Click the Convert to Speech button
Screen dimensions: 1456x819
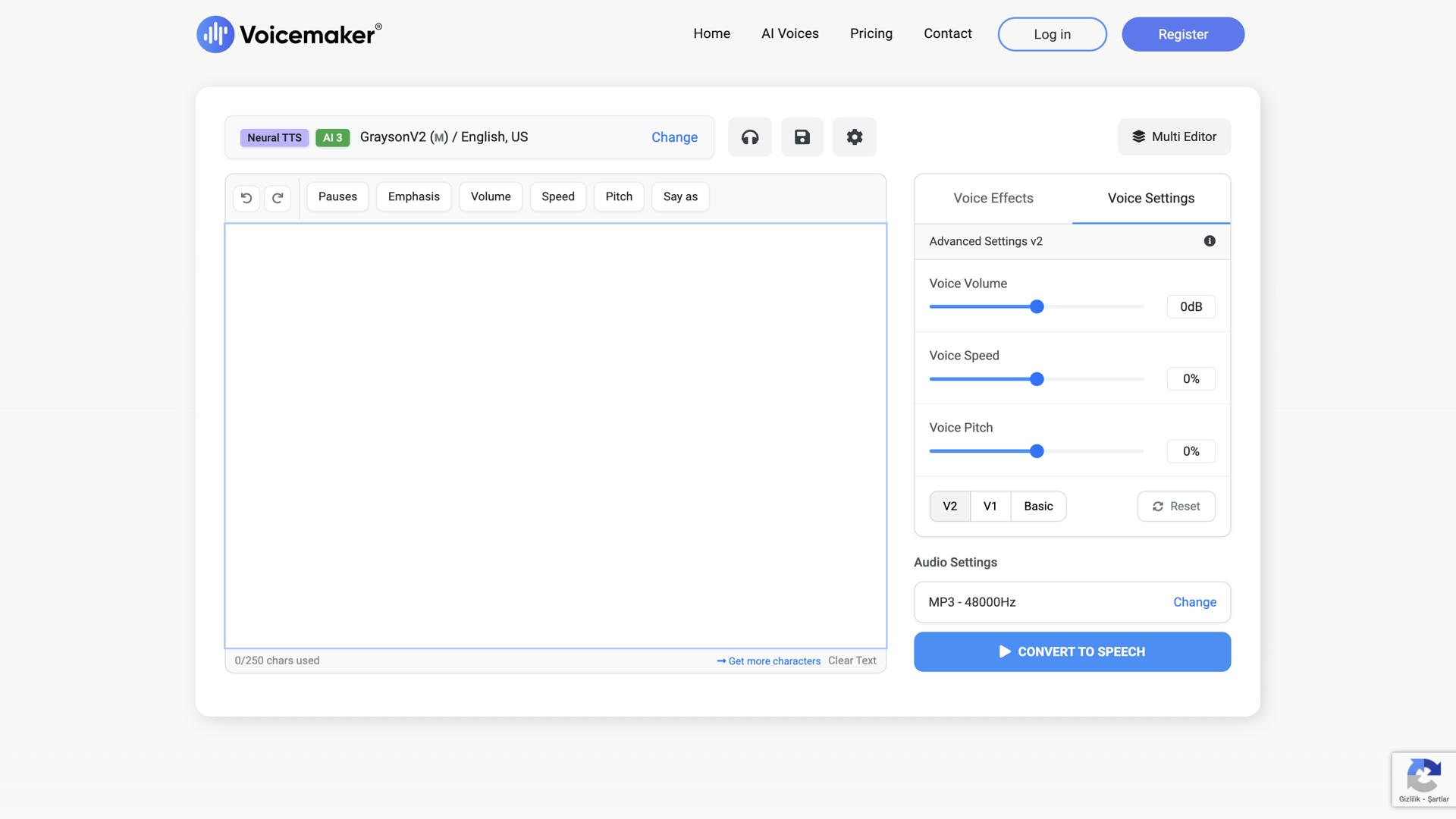pos(1072,652)
